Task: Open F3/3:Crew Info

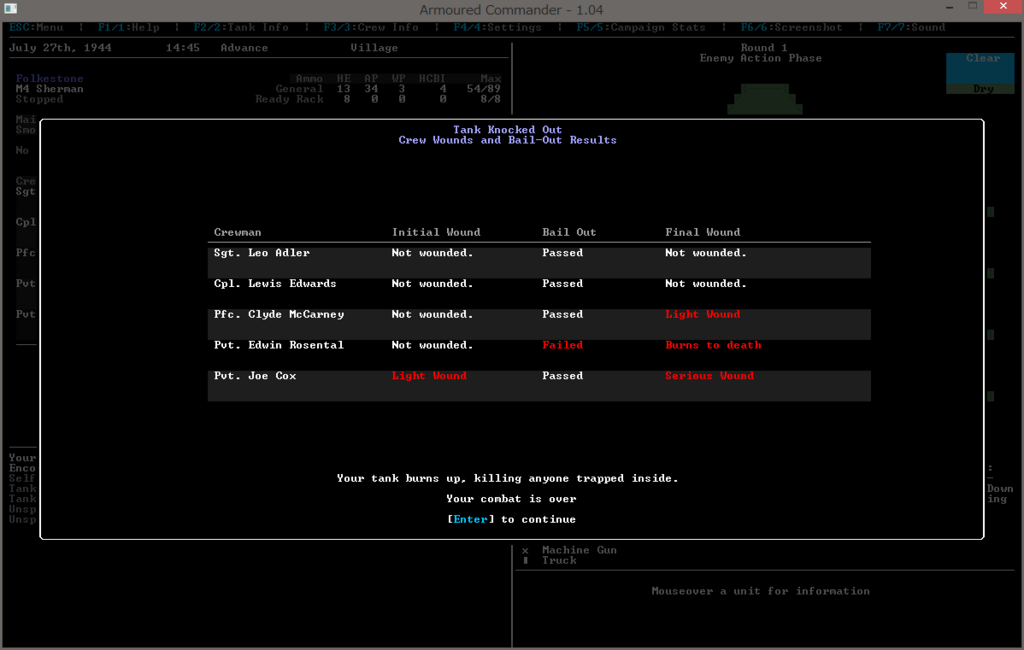Action: [371, 27]
